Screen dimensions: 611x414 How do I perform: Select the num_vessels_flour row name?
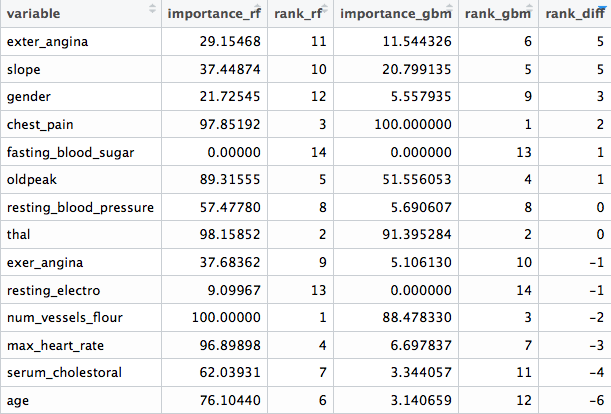pyautogui.click(x=60, y=320)
